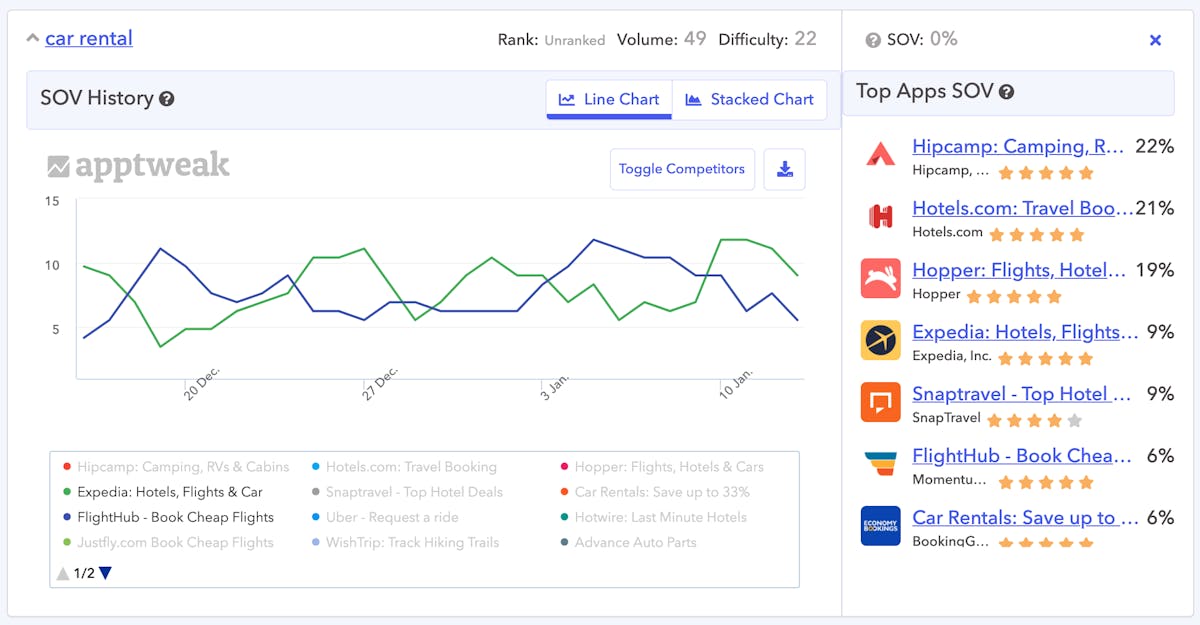Select the Line Chart tab
1200x625 pixels.
coord(609,99)
